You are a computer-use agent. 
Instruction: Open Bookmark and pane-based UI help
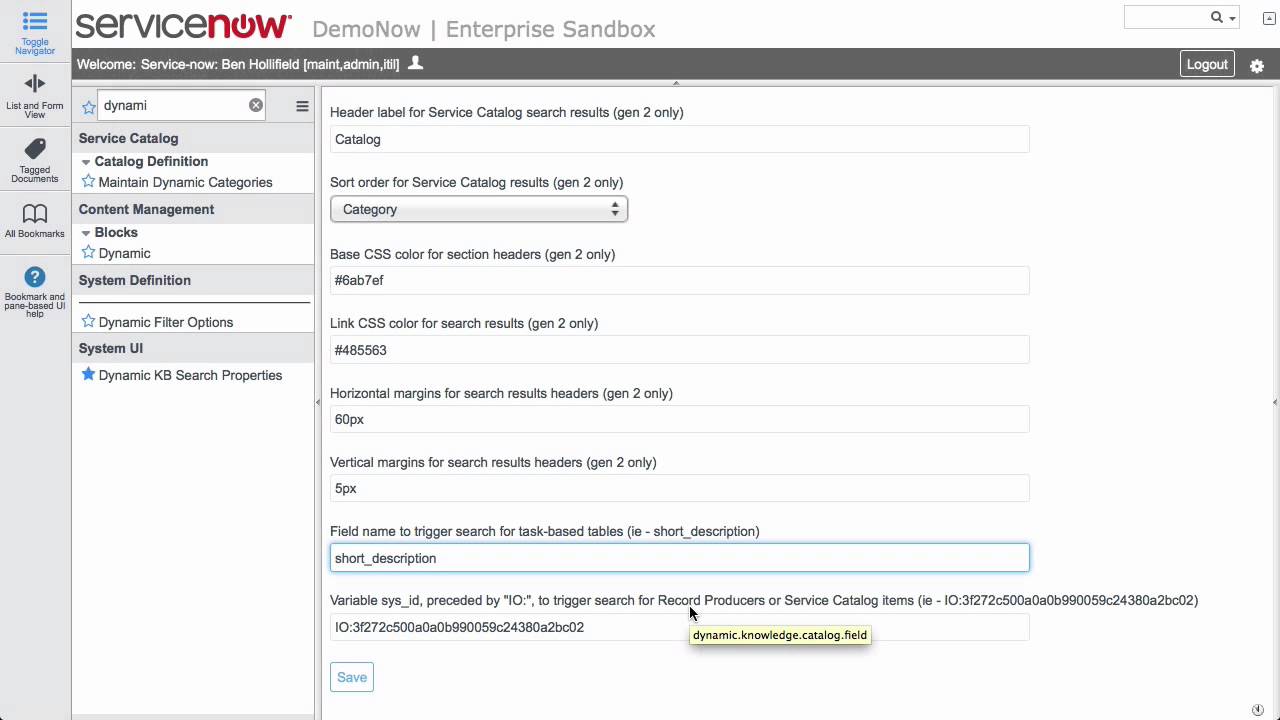tap(34, 277)
